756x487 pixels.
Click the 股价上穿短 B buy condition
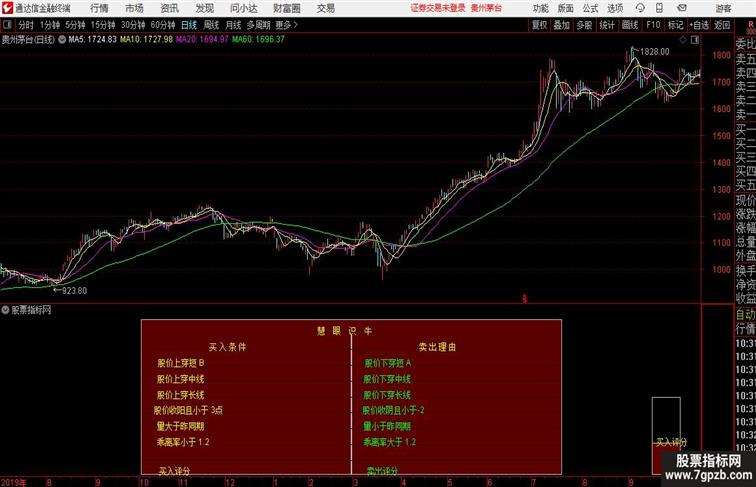[181, 363]
